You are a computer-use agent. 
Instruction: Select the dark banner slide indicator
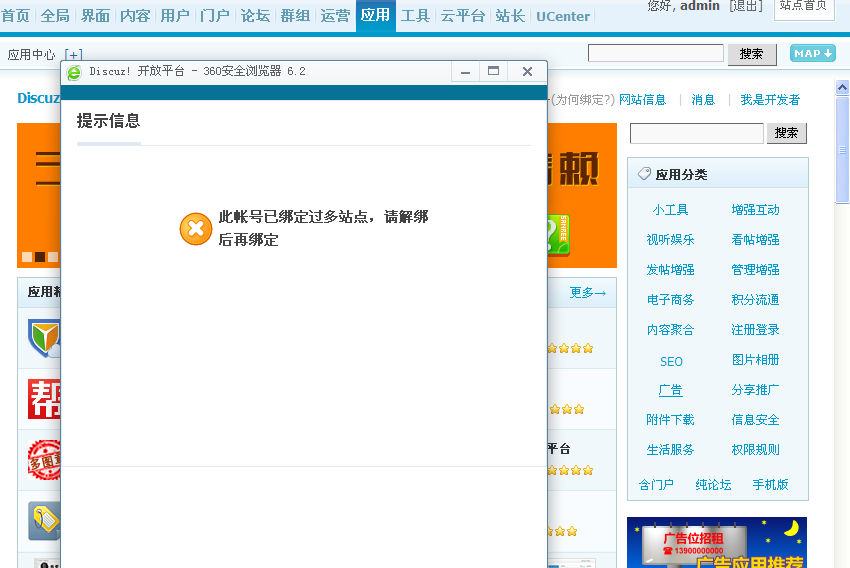click(x=40, y=257)
